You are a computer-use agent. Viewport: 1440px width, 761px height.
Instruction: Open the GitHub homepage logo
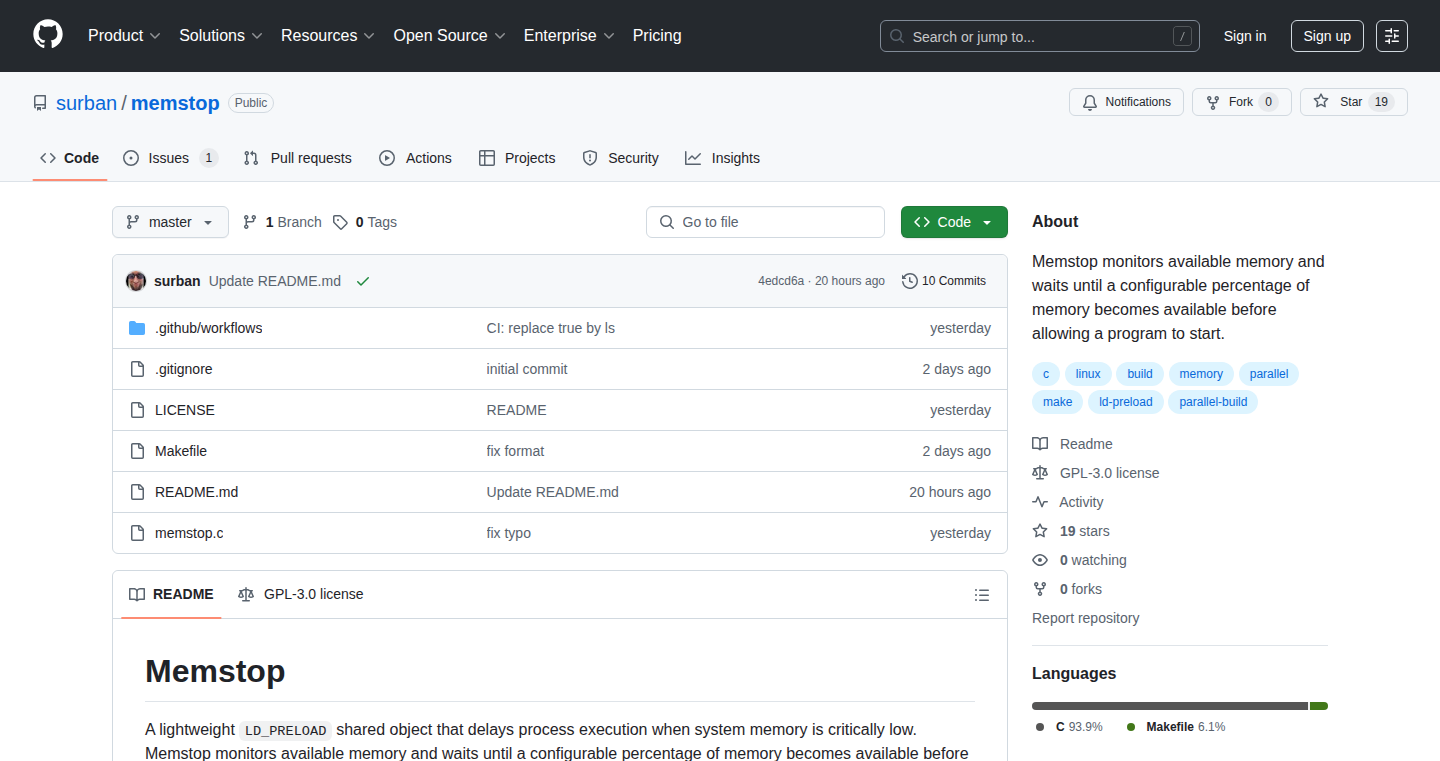48,35
